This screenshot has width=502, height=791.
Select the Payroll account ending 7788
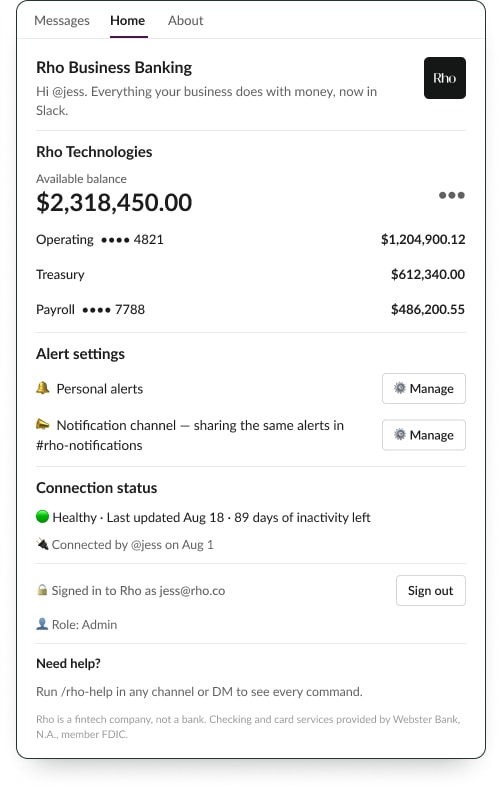(251, 309)
